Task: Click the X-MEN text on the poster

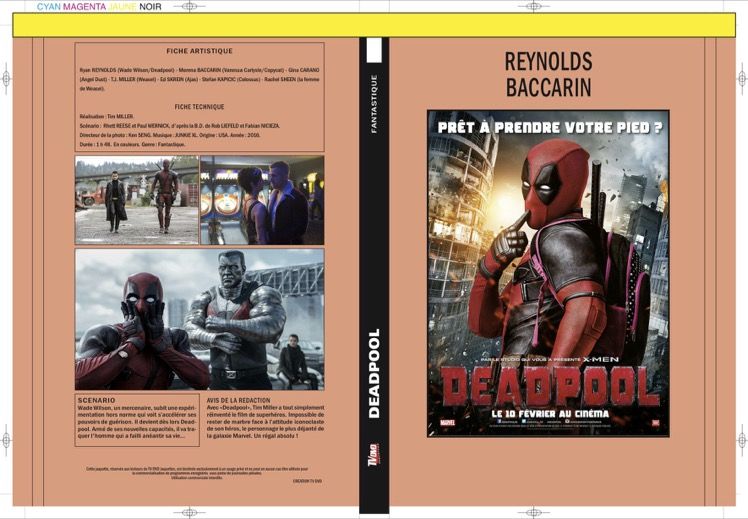Action: tap(601, 359)
